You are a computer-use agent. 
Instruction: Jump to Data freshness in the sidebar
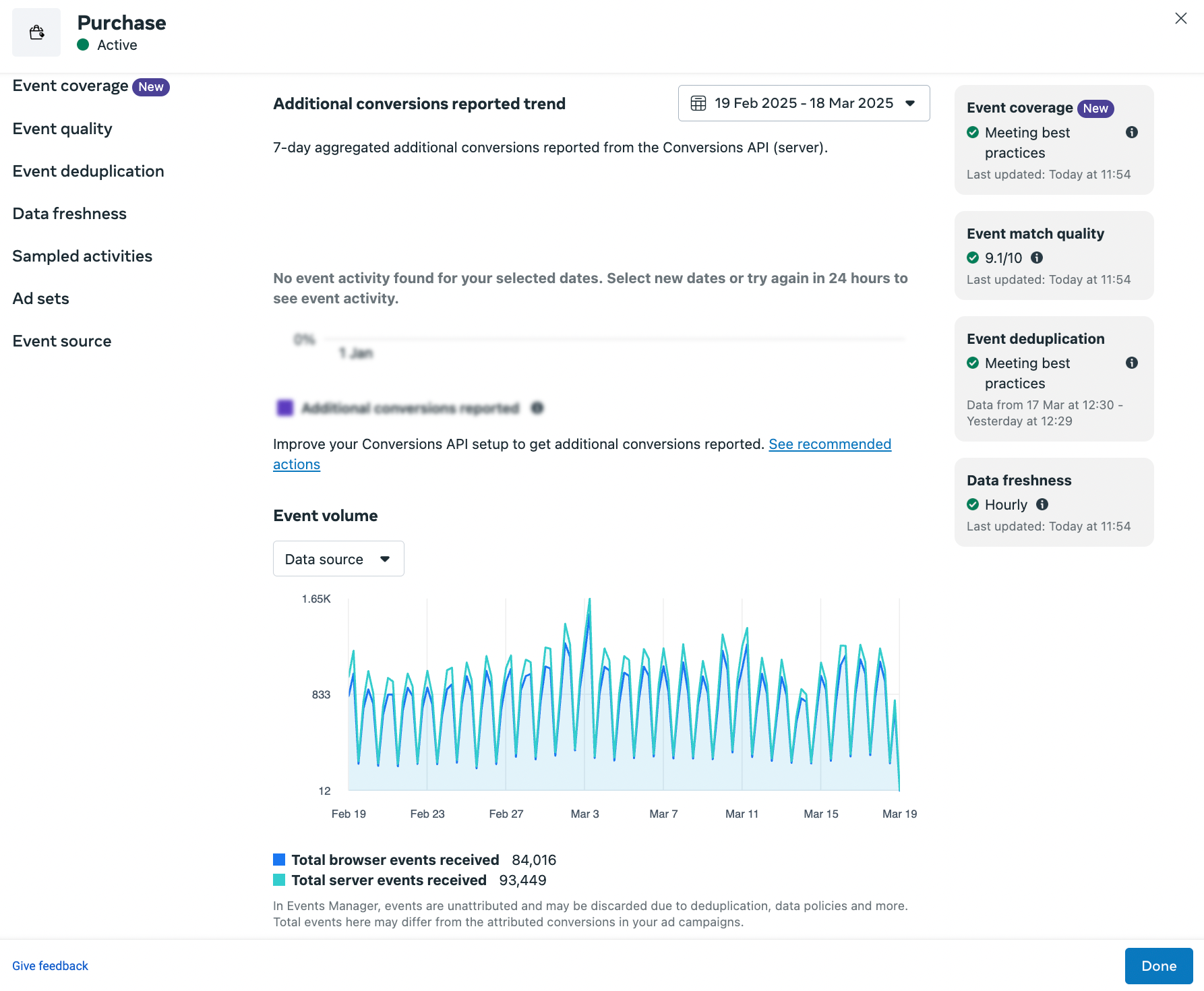(x=69, y=214)
